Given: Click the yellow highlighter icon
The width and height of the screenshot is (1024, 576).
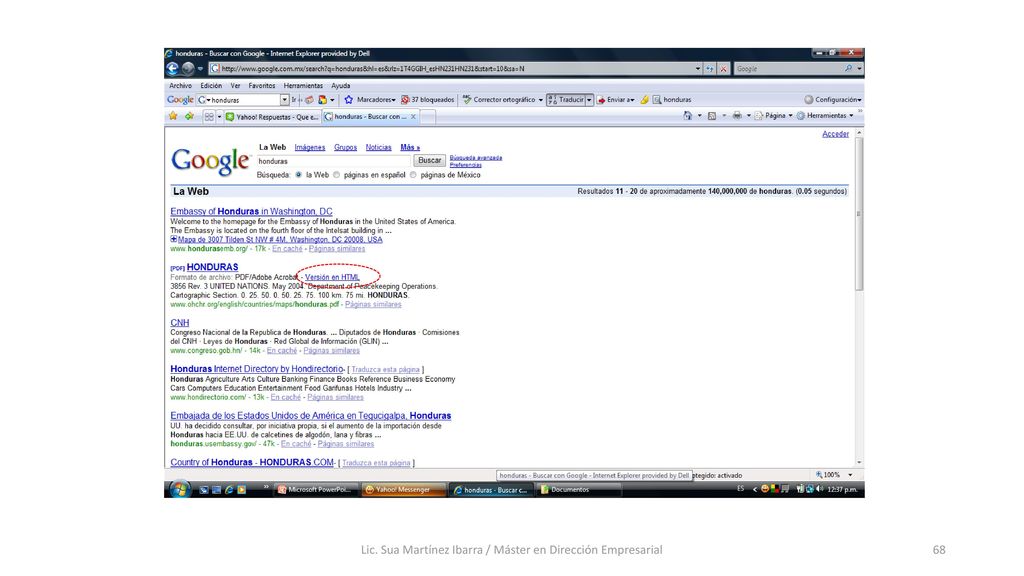Looking at the screenshot, I should point(645,100).
